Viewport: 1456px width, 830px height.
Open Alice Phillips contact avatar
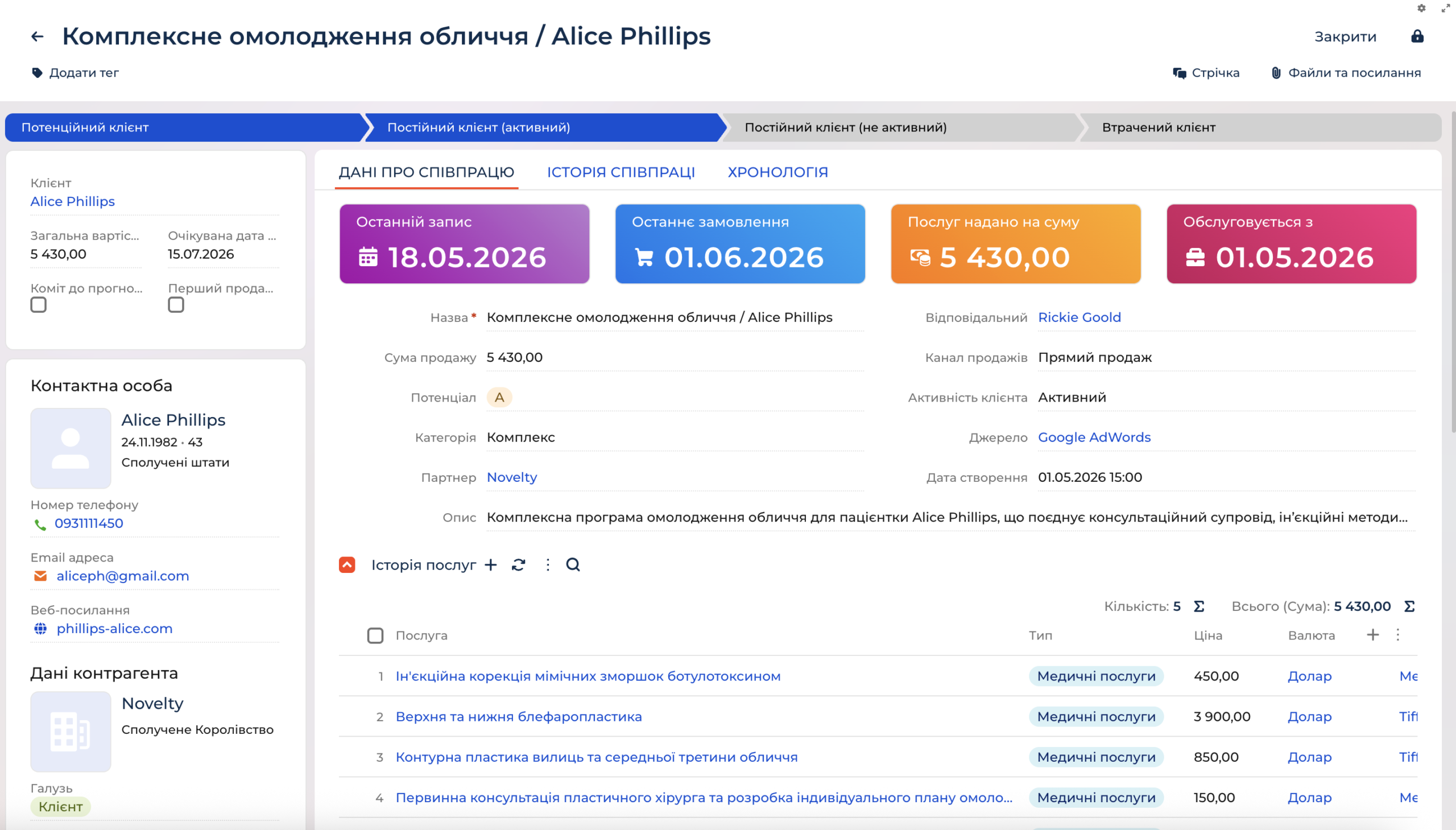click(71, 448)
